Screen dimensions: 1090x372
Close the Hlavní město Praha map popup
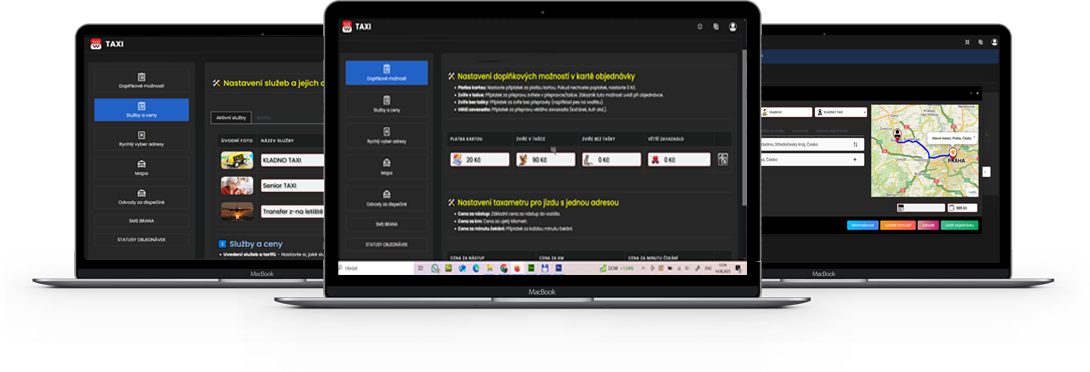pyautogui.click(x=973, y=138)
